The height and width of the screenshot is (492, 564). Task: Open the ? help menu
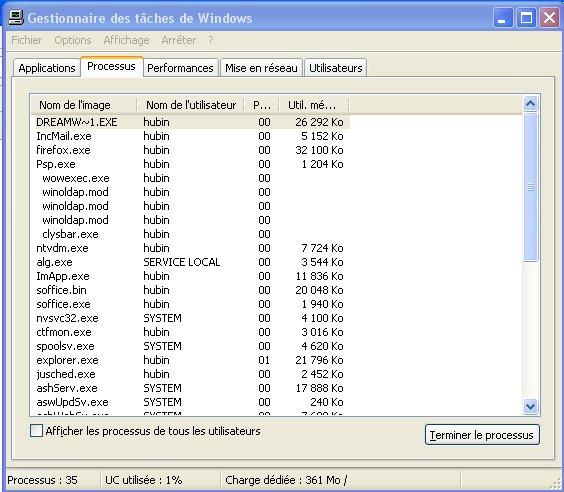211,40
